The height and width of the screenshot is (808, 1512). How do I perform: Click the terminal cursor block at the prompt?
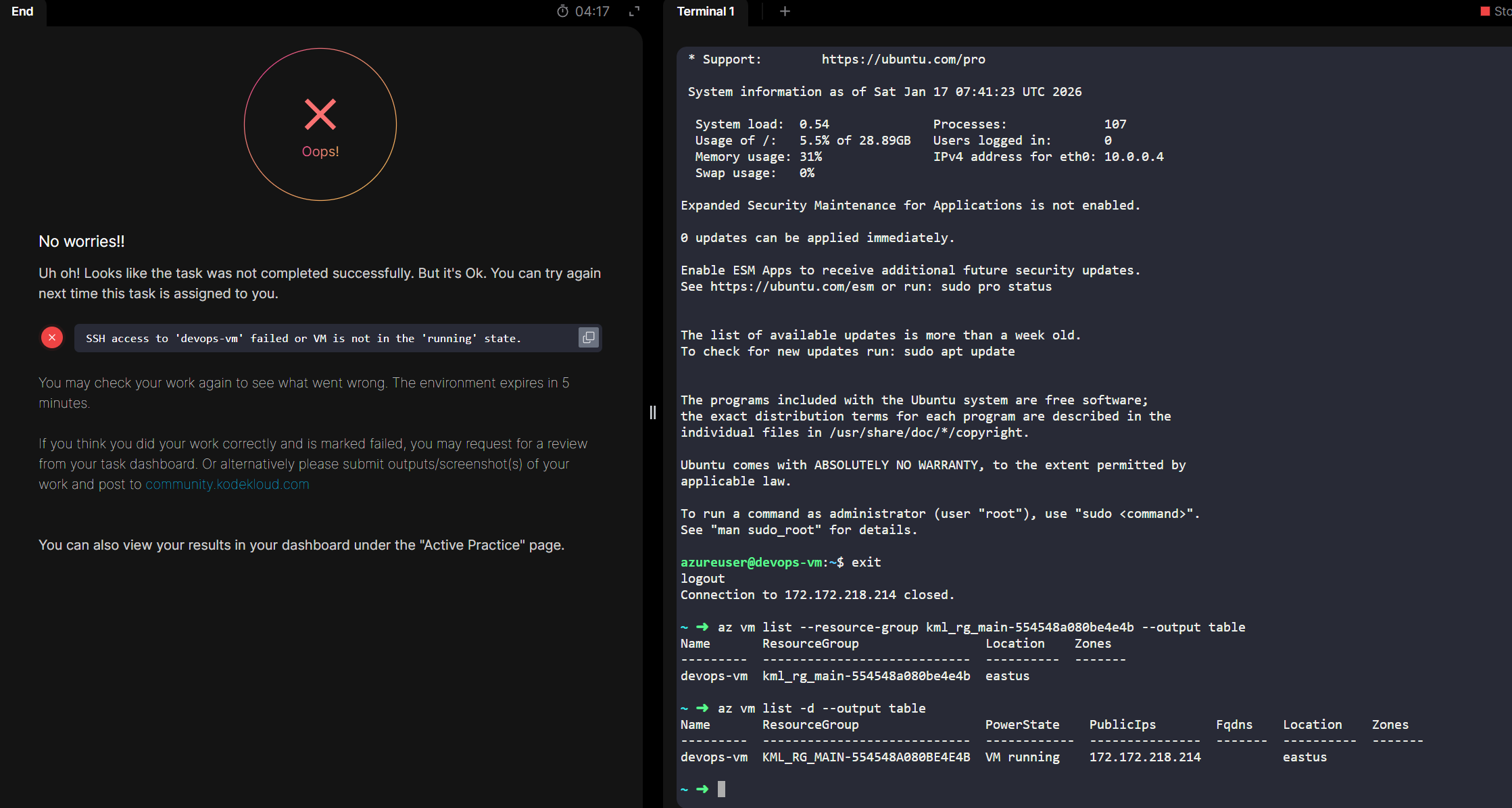click(x=721, y=789)
